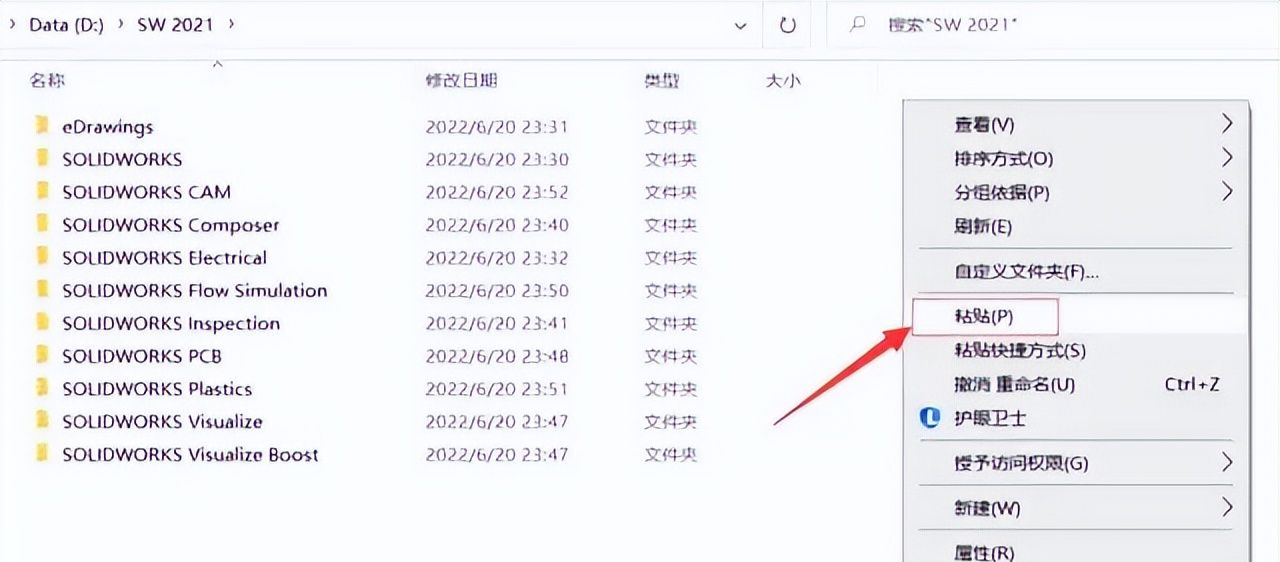Open the 新建(W) menu entry

tap(987, 508)
